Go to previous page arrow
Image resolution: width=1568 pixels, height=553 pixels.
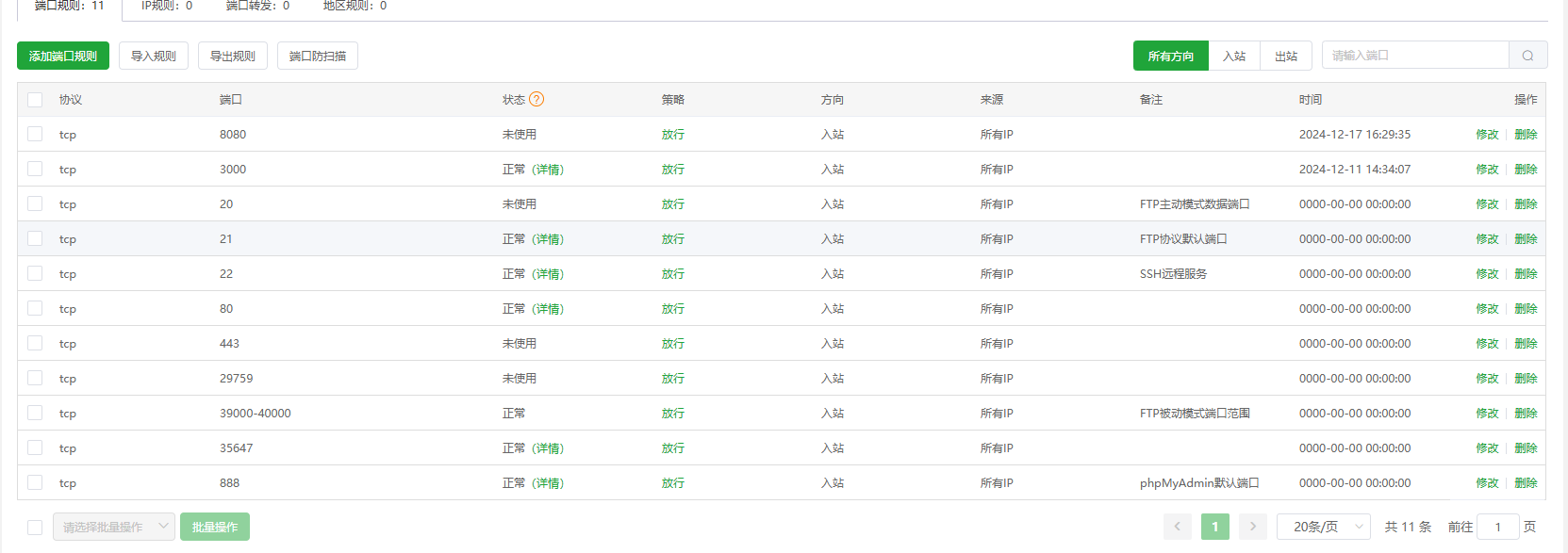click(1178, 527)
